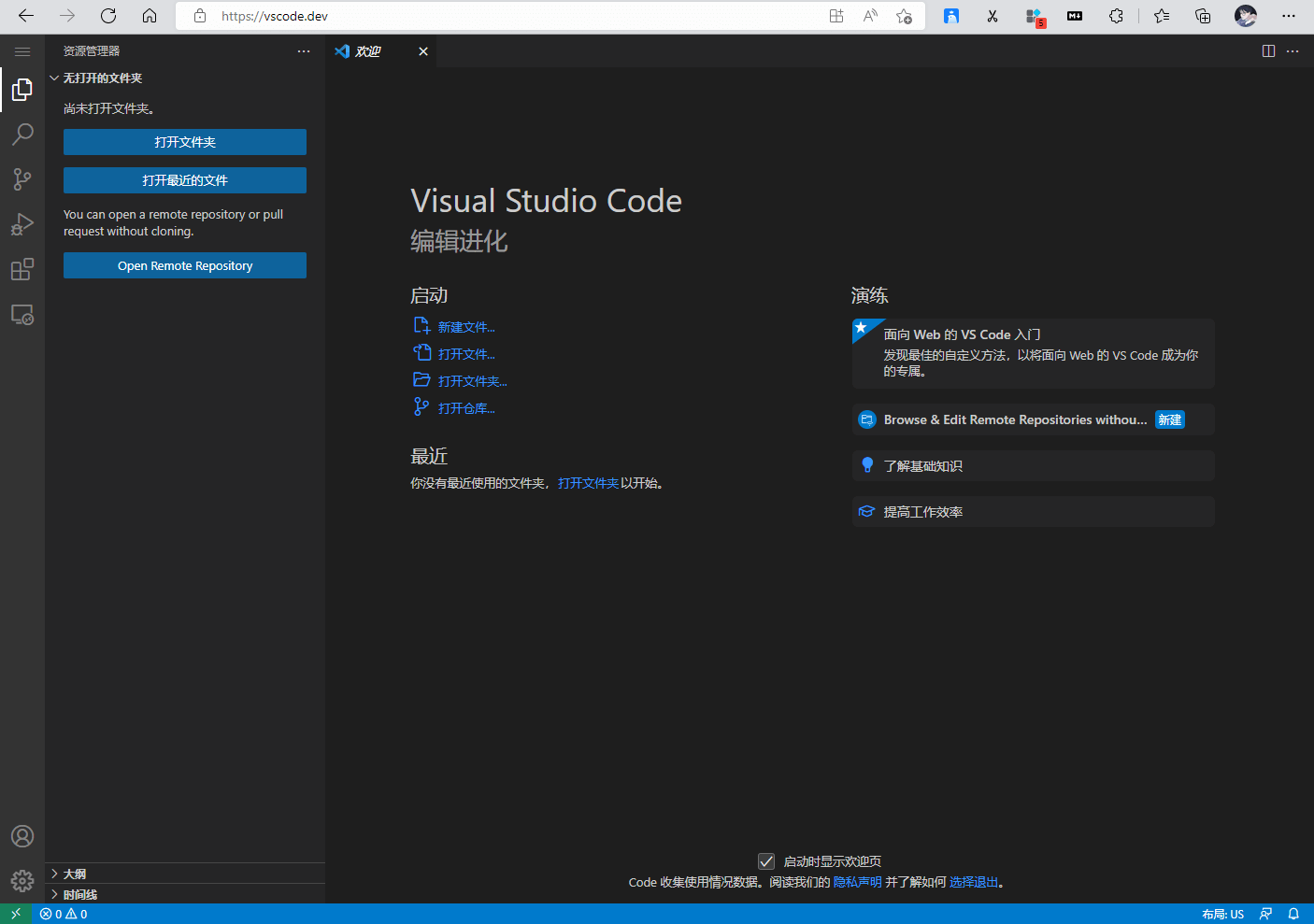Click the 选择退出 link
Screen dimensions: 1314x924
click(x=974, y=882)
